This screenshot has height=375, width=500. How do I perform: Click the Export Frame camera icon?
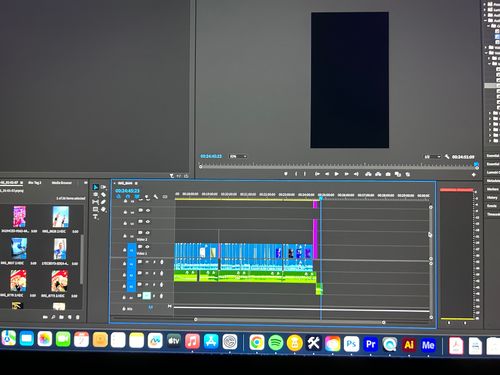[388, 174]
